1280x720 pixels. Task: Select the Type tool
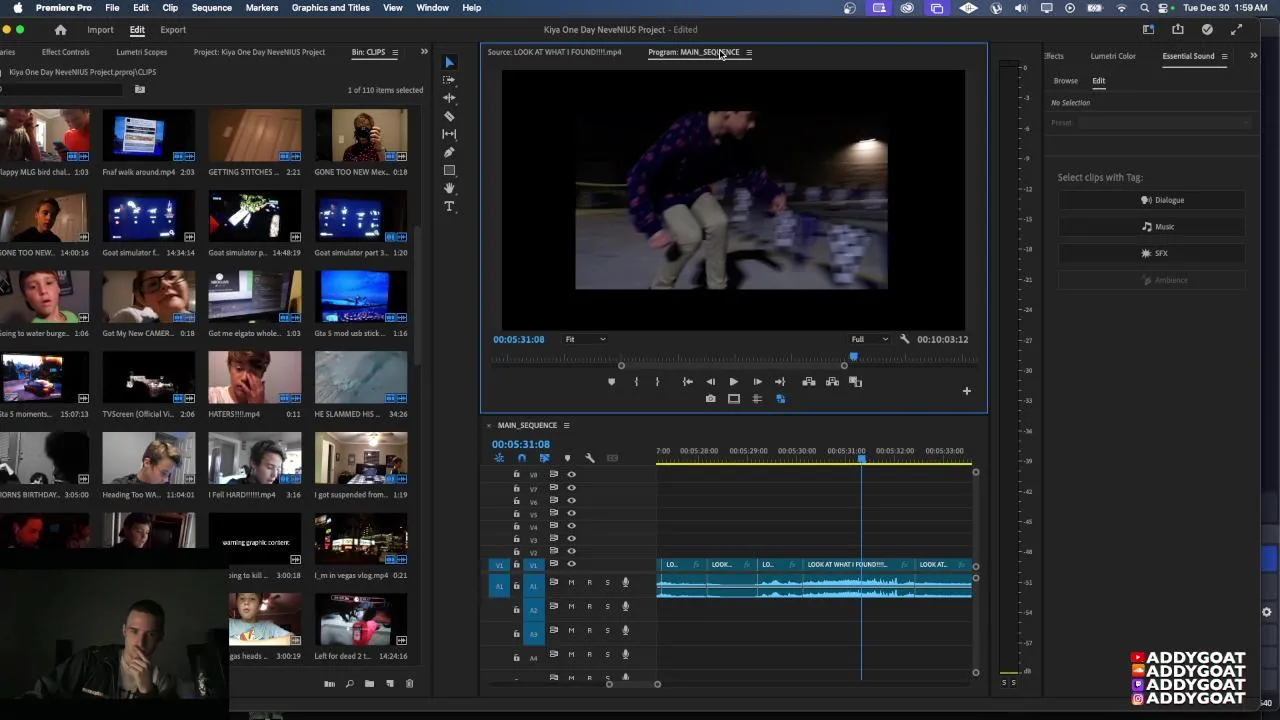click(x=449, y=206)
